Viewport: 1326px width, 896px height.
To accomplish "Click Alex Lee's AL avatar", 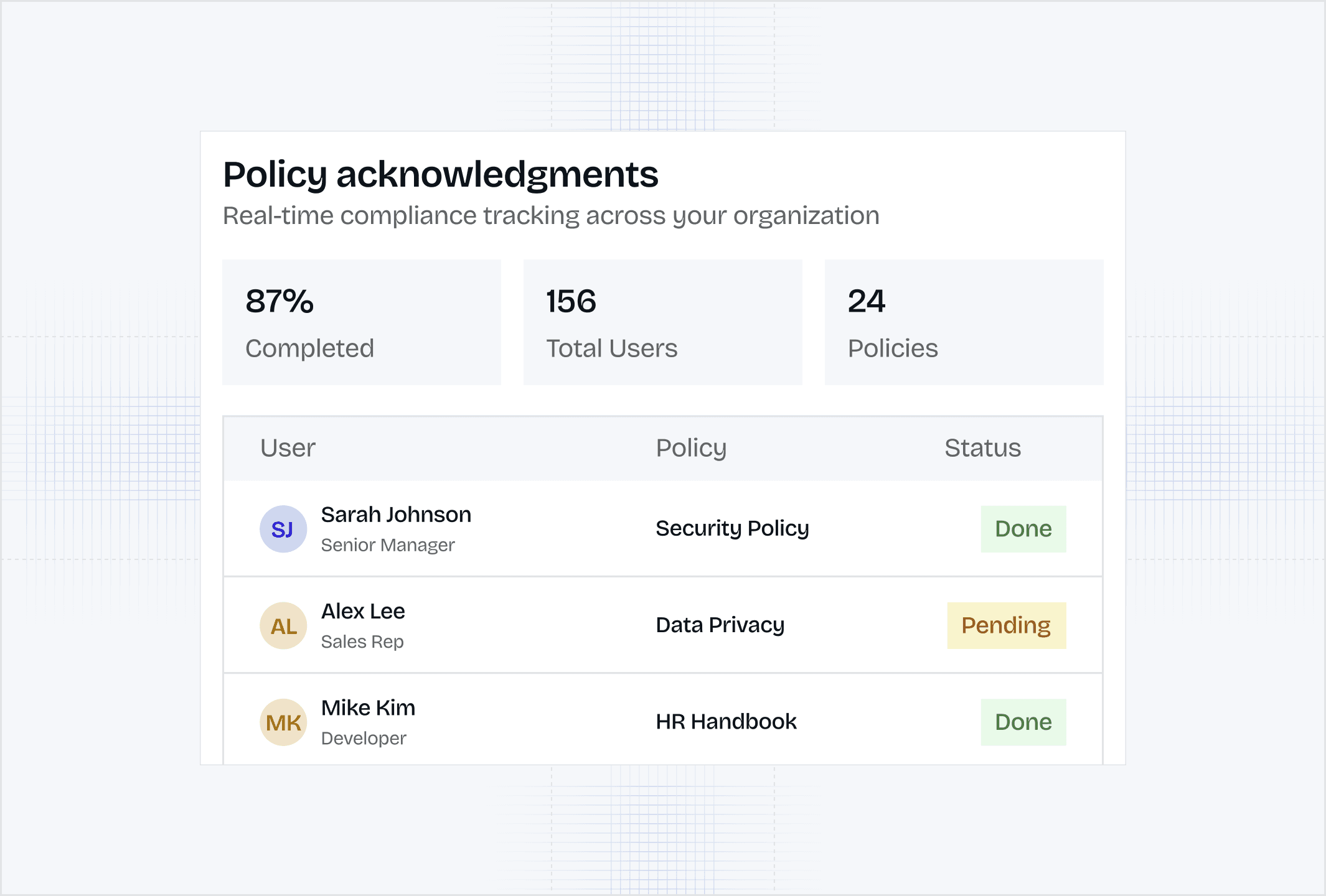I will pyautogui.click(x=283, y=626).
